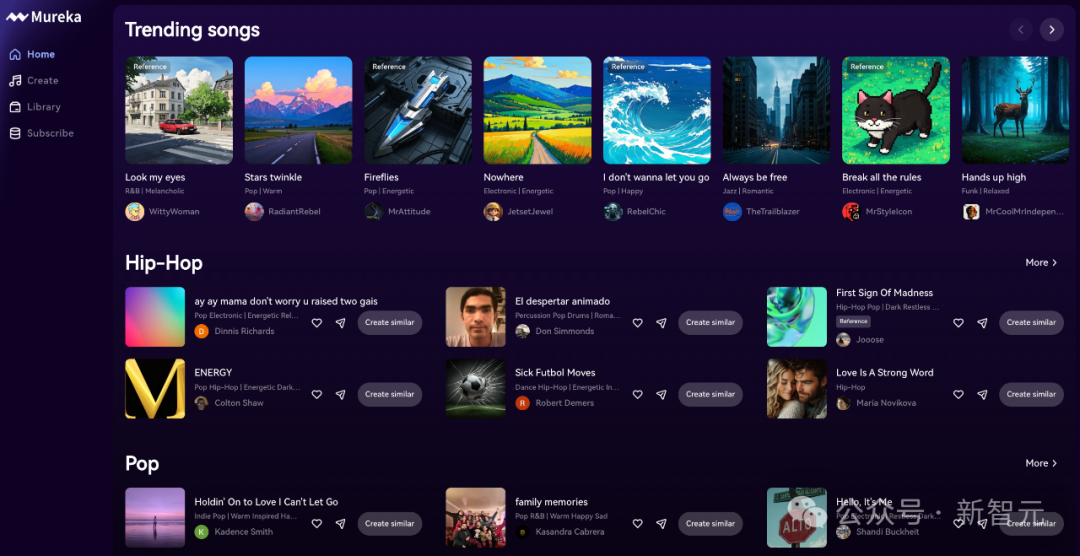Click share icon for Love Is A Strong Word
1080x556 pixels.
(982, 395)
